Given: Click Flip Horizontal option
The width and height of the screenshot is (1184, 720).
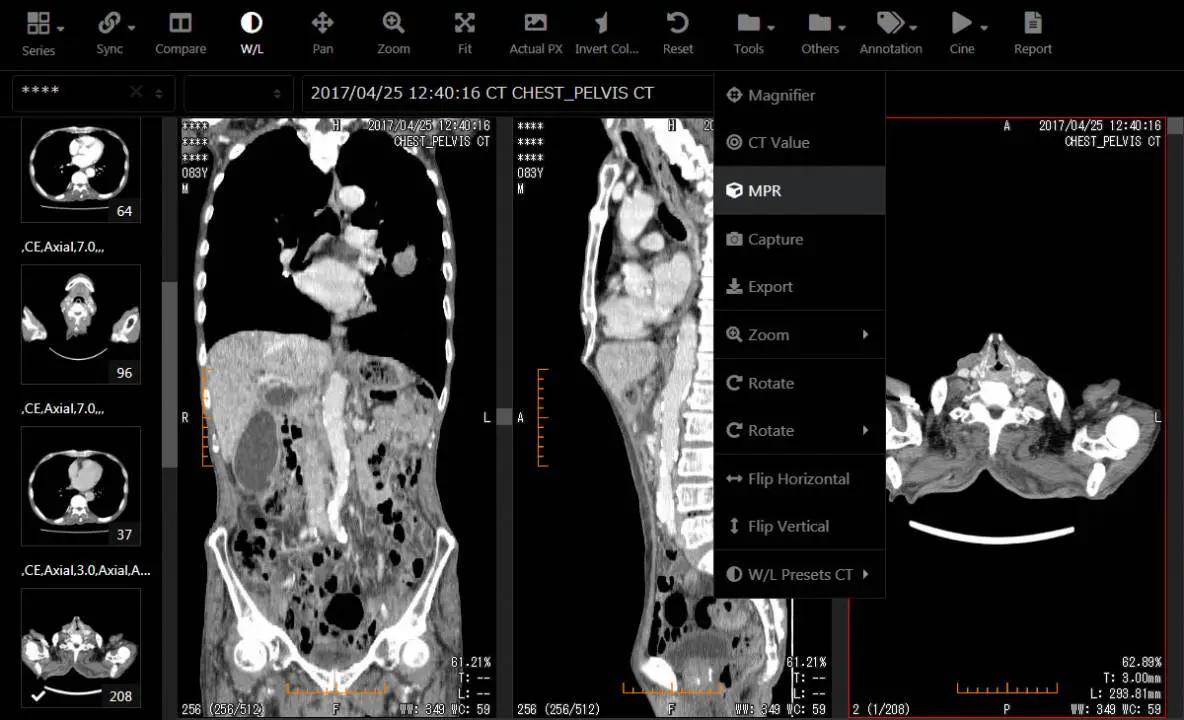Looking at the screenshot, I should point(799,479).
